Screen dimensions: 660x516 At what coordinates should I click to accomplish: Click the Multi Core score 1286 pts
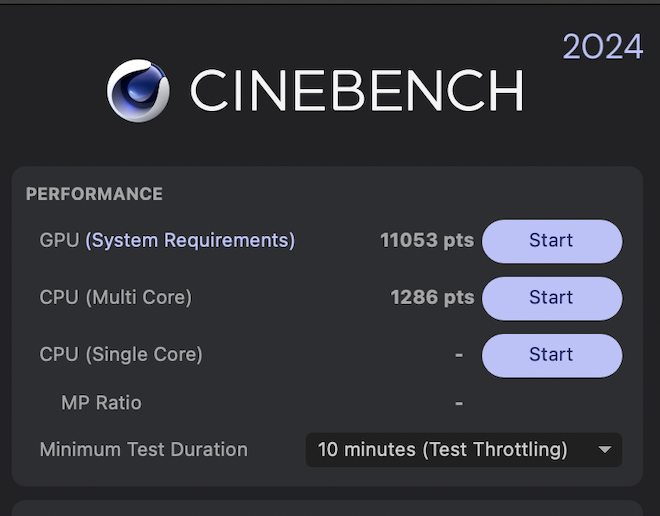[432, 298]
